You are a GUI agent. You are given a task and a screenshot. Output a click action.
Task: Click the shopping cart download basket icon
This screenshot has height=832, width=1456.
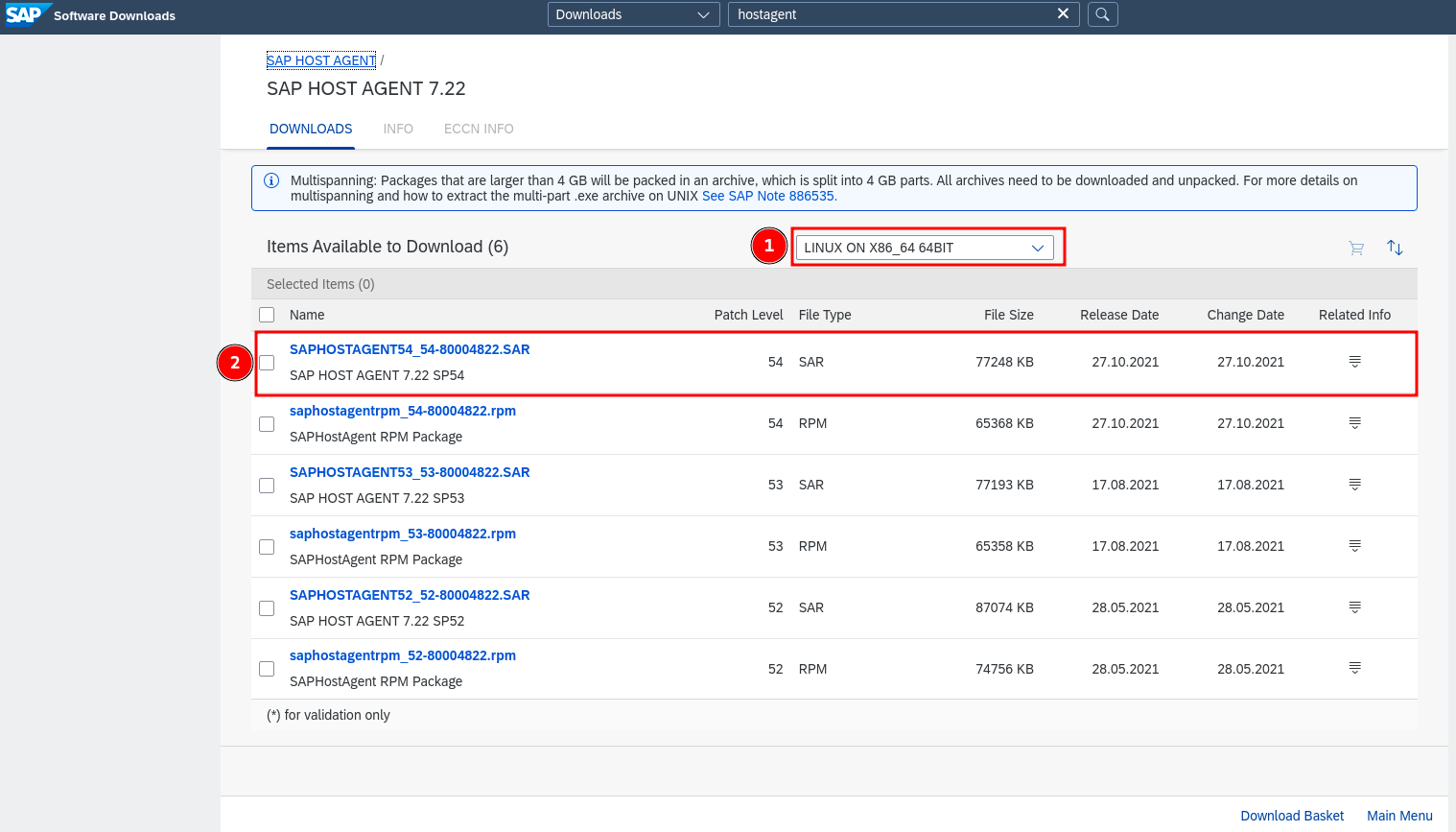pos(1355,249)
